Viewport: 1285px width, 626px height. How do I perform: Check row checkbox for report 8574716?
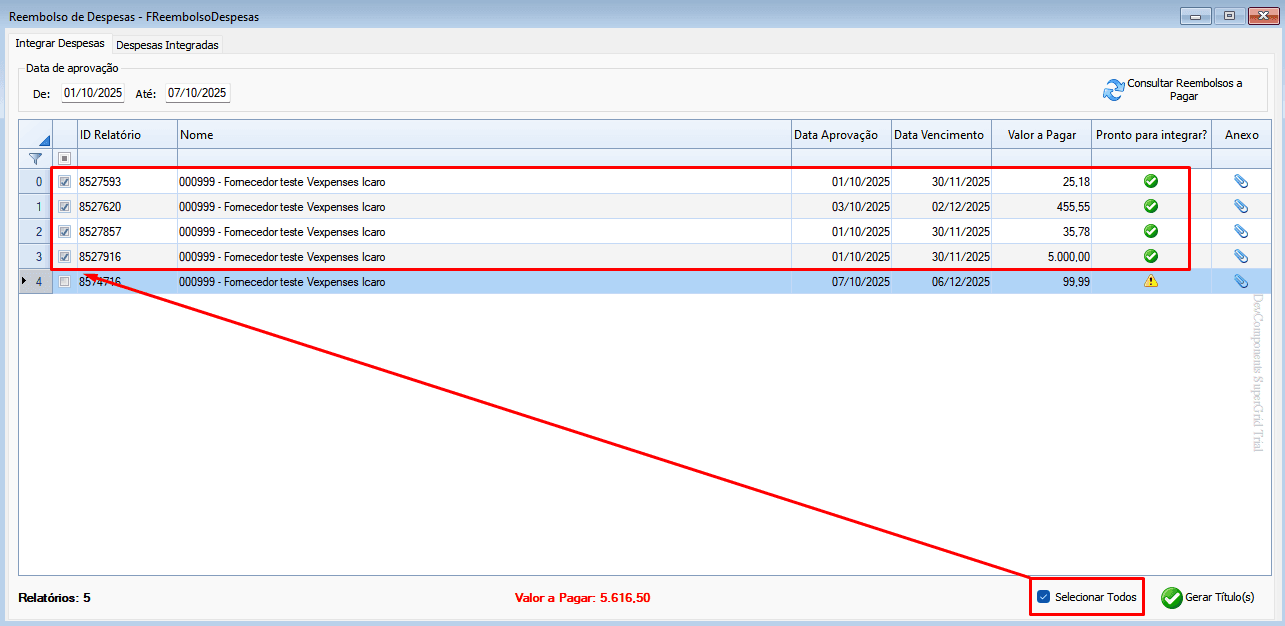click(65, 282)
